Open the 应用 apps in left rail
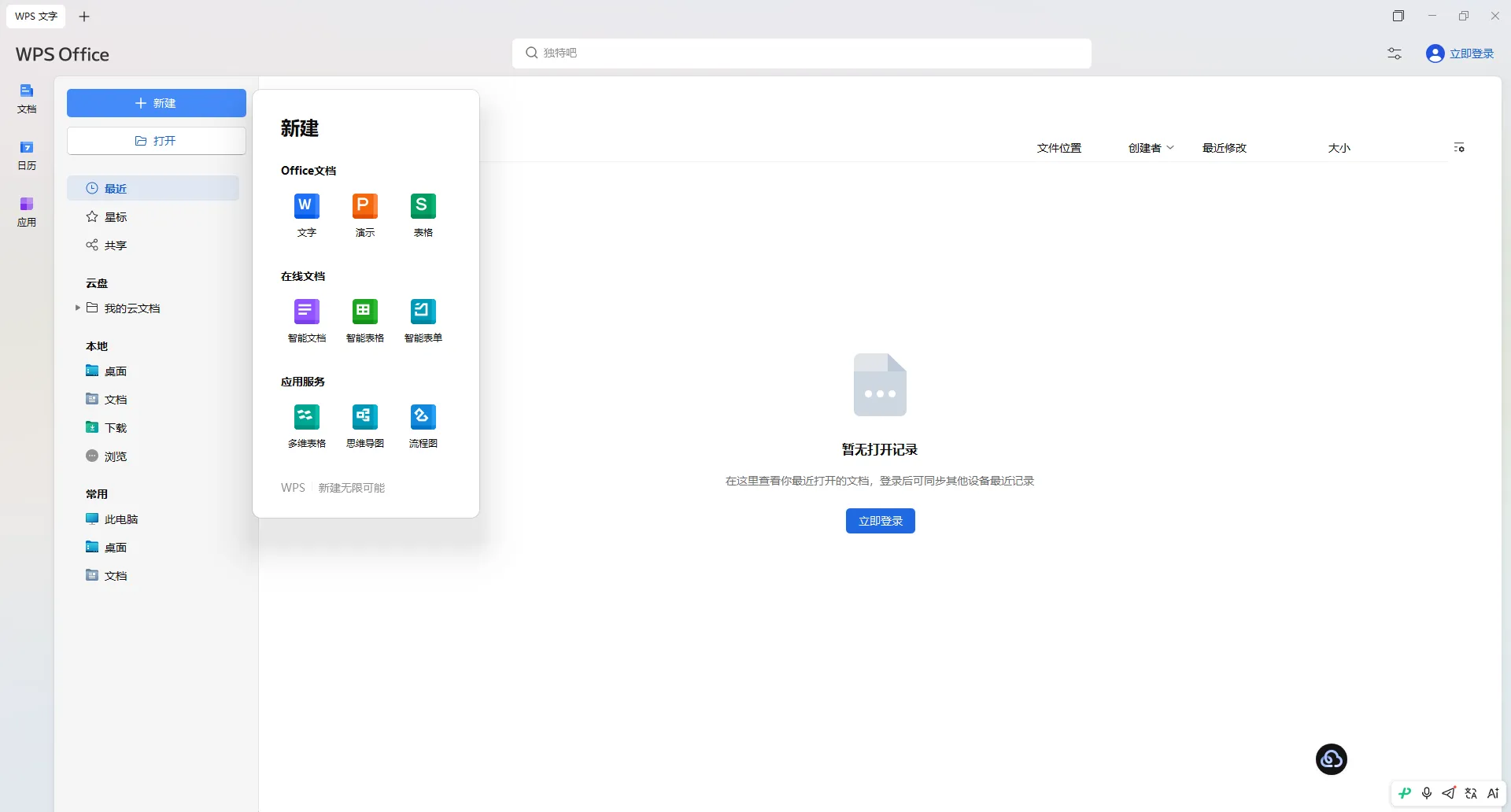 pyautogui.click(x=27, y=212)
